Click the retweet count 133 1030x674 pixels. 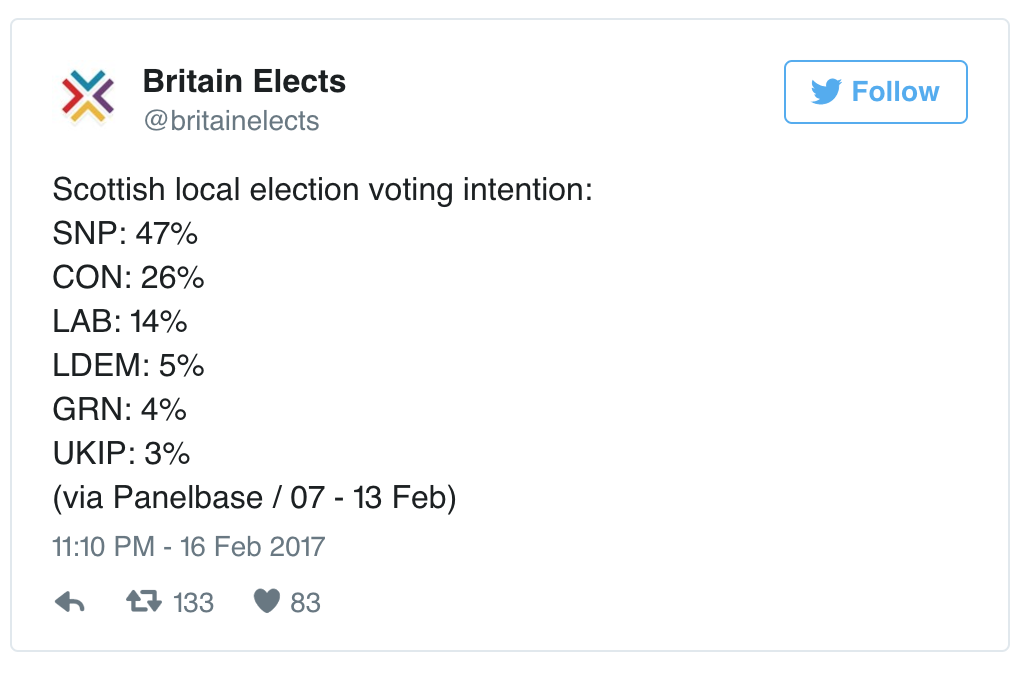click(193, 602)
